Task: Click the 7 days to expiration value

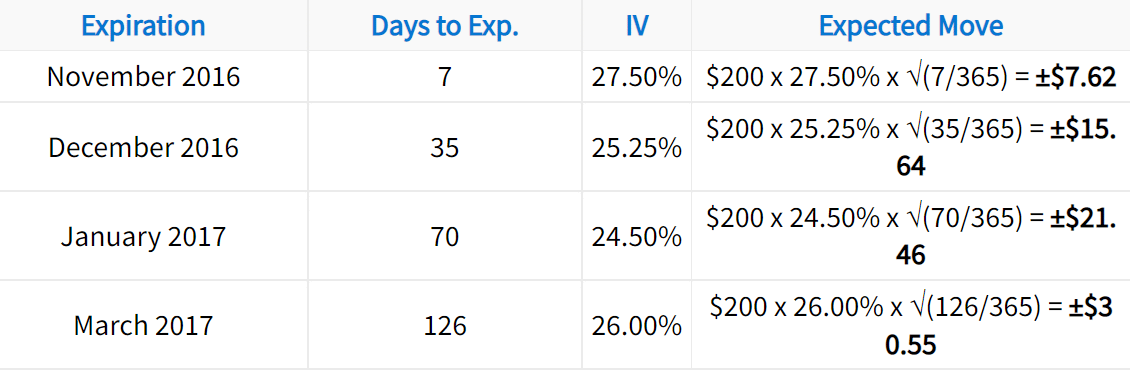Action: coord(445,76)
